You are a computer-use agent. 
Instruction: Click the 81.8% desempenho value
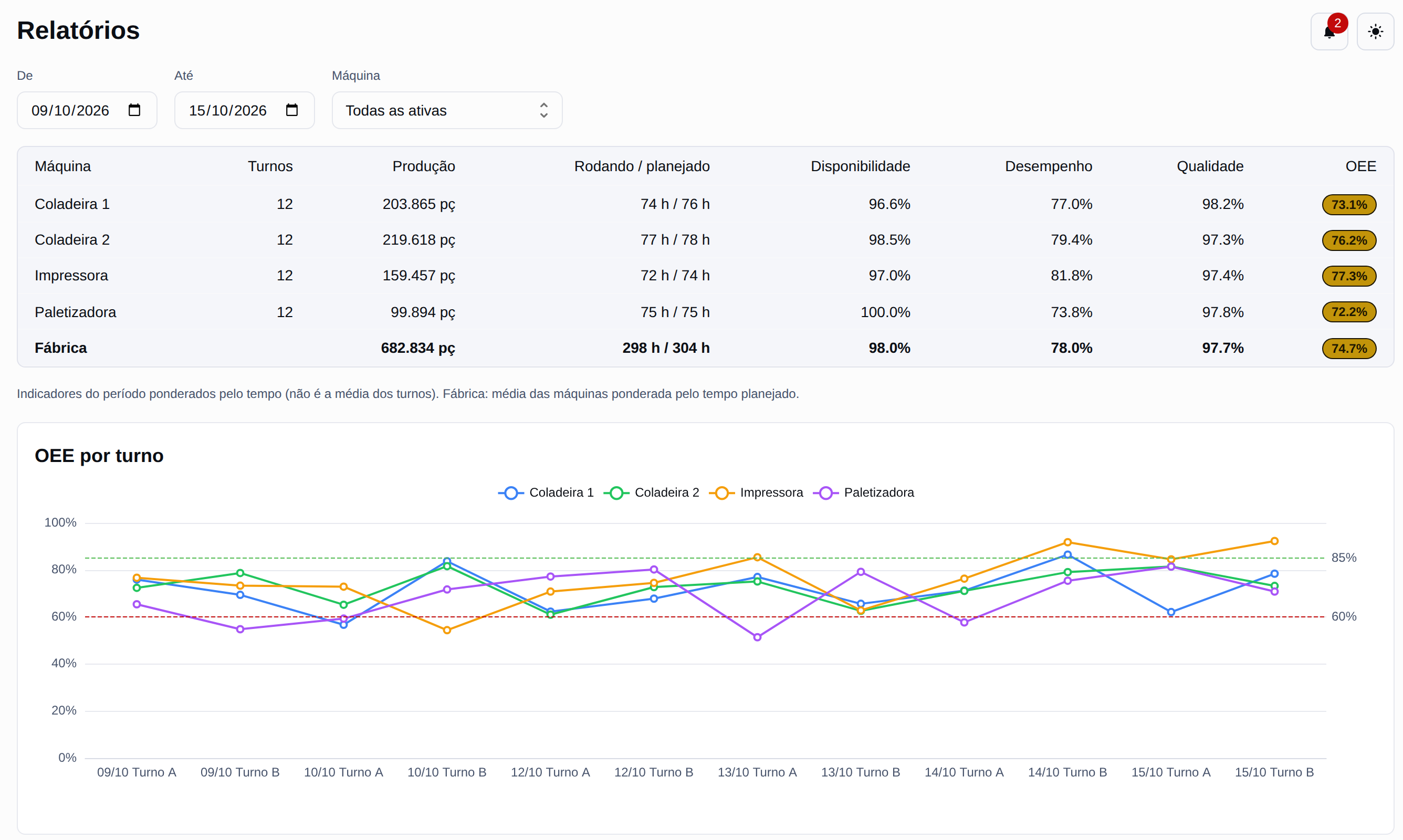(1071, 275)
